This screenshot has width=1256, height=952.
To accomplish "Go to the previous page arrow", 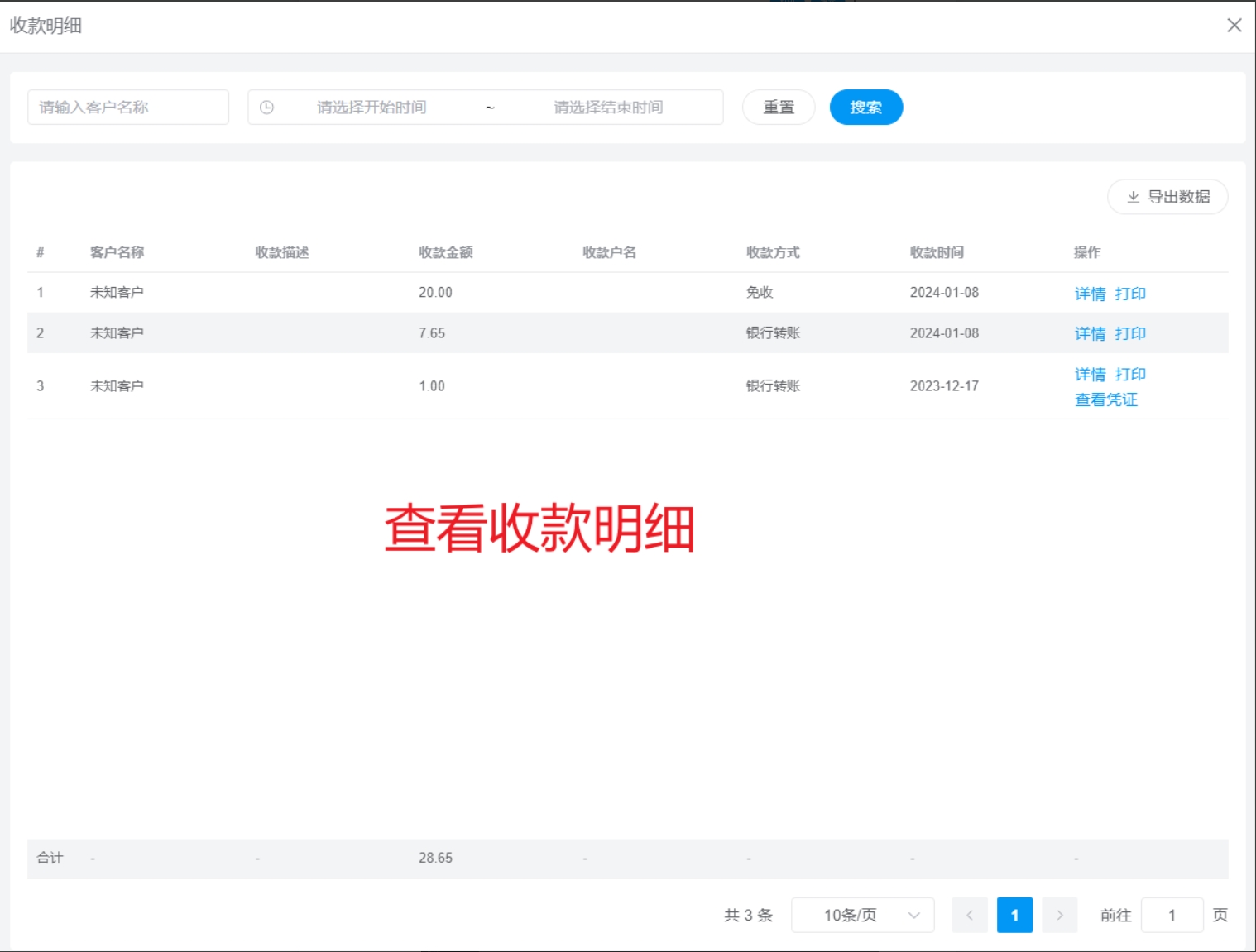I will click(x=970, y=915).
